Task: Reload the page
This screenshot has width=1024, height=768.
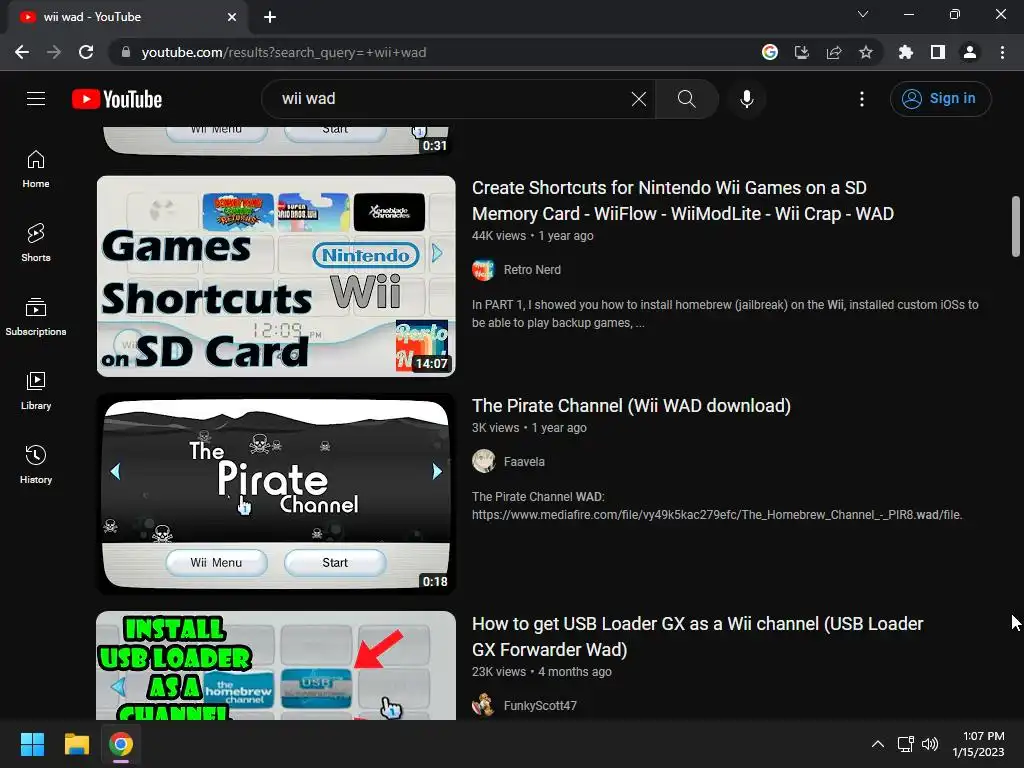Action: tap(86, 52)
